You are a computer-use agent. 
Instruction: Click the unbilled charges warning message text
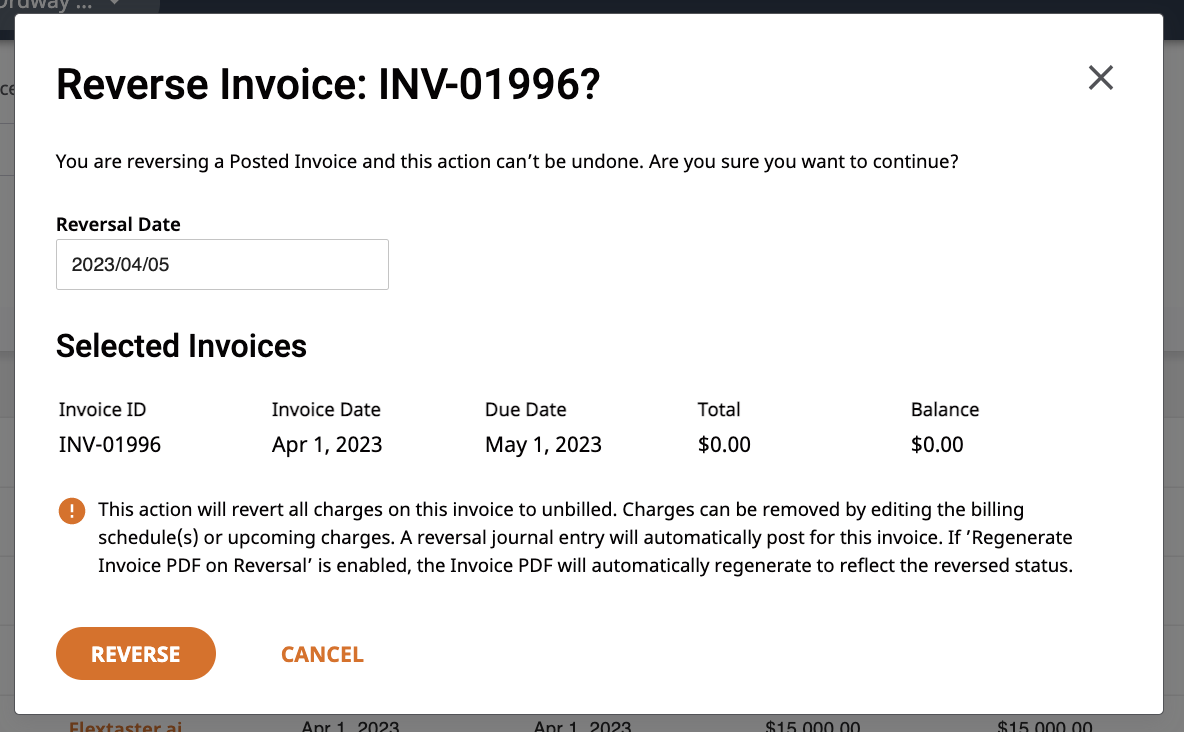point(585,537)
